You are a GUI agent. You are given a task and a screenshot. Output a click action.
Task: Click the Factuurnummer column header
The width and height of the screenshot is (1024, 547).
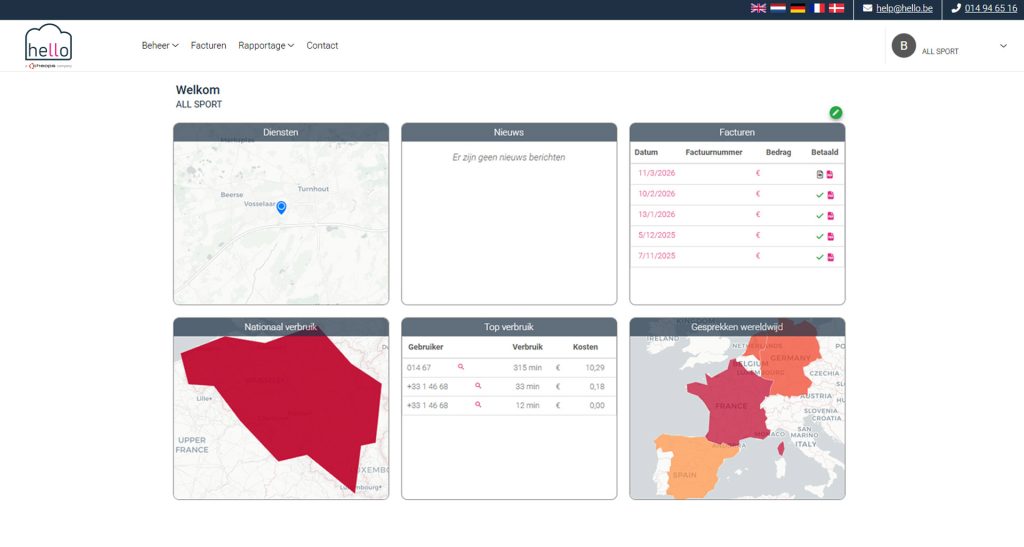[x=714, y=152]
